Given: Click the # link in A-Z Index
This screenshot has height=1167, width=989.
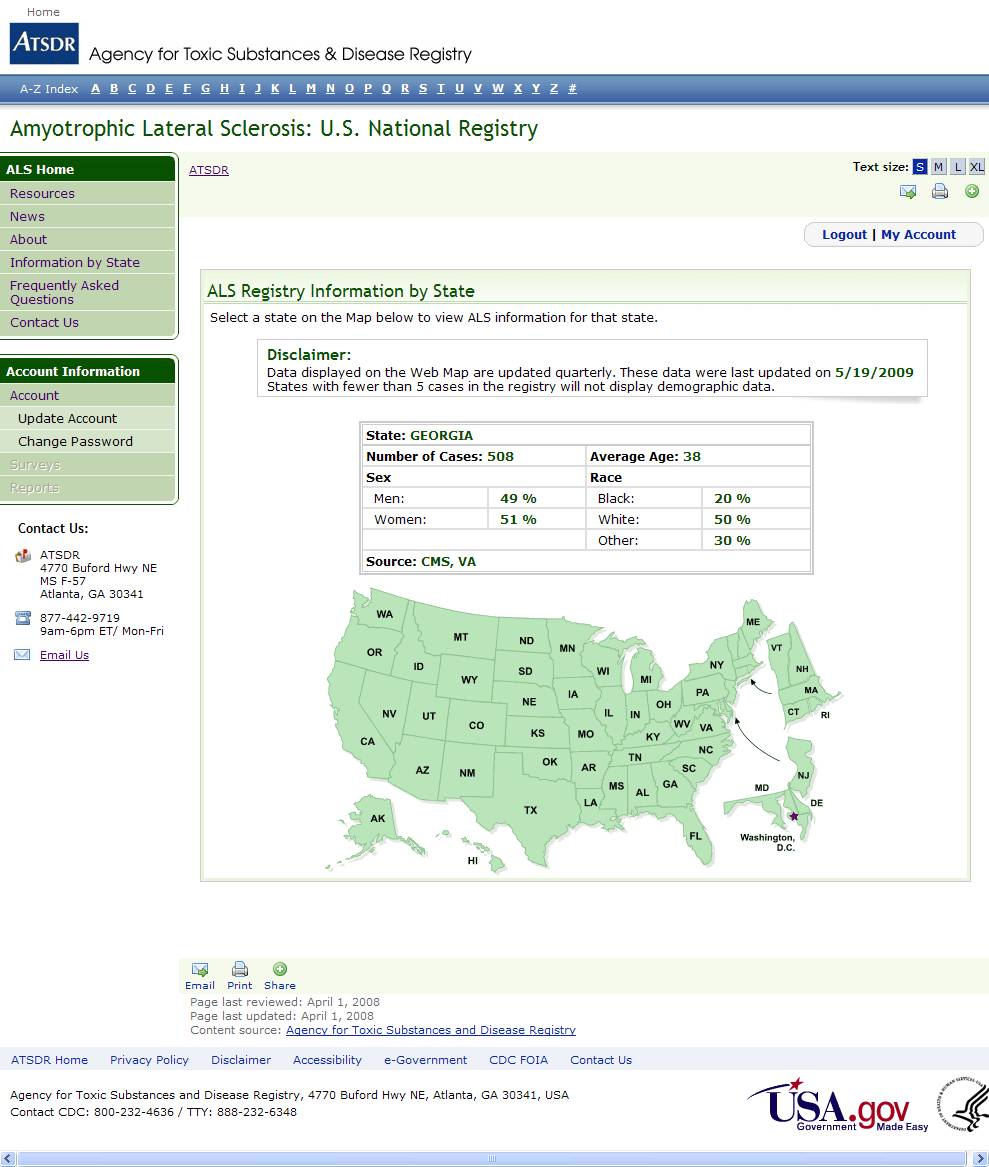Looking at the screenshot, I should click(x=572, y=89).
